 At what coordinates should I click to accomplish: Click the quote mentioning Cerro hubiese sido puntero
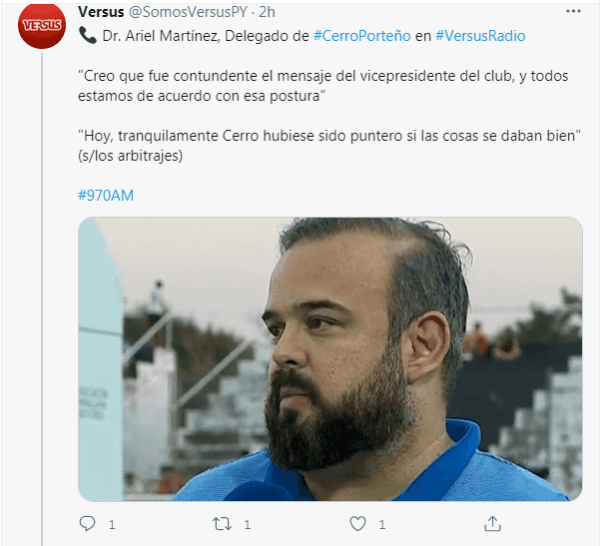329,146
